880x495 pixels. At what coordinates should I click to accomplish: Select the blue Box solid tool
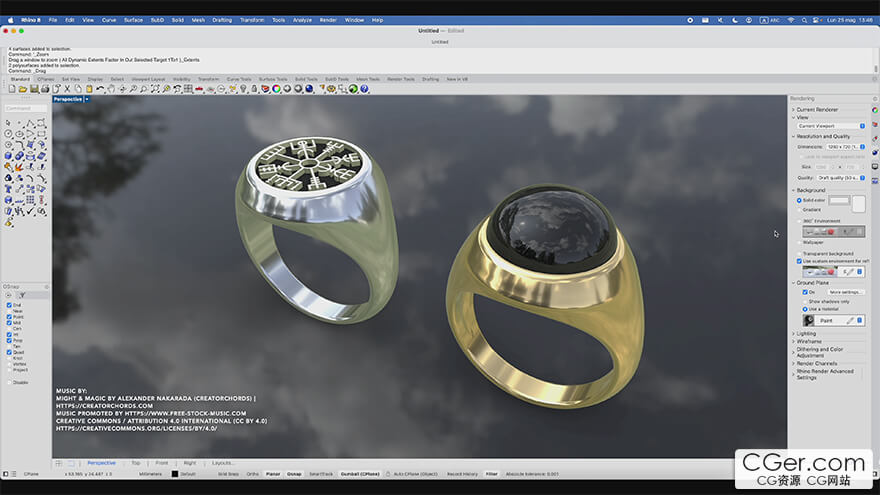point(8,155)
